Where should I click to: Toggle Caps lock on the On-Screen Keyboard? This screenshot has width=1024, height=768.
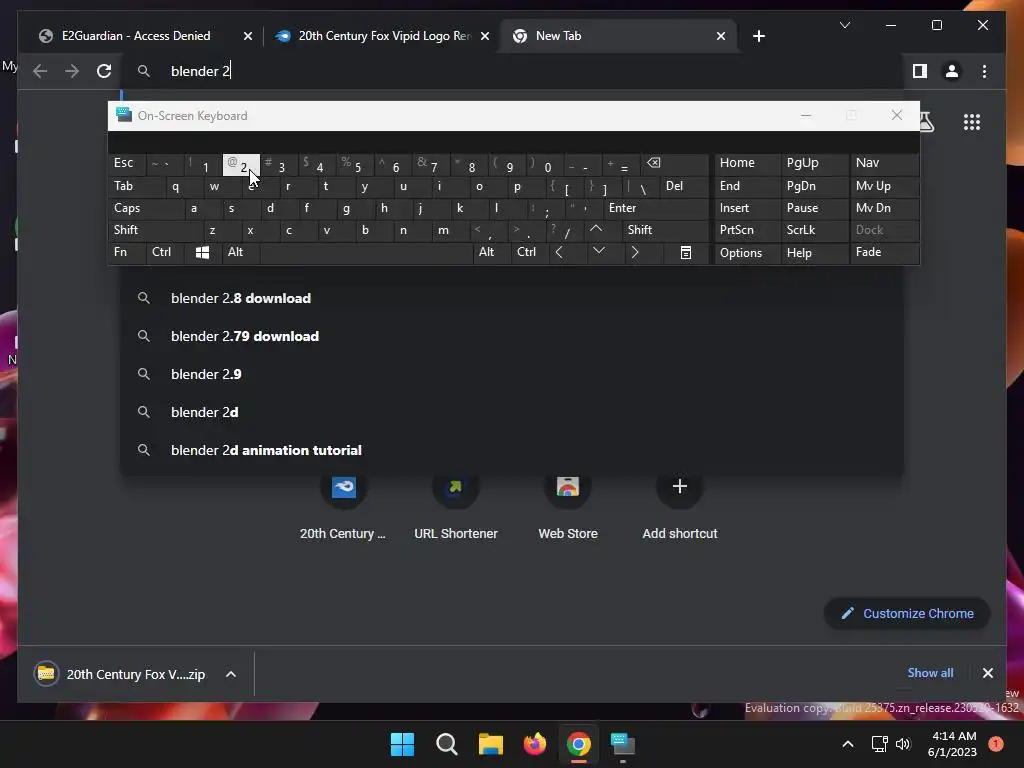click(x=145, y=208)
